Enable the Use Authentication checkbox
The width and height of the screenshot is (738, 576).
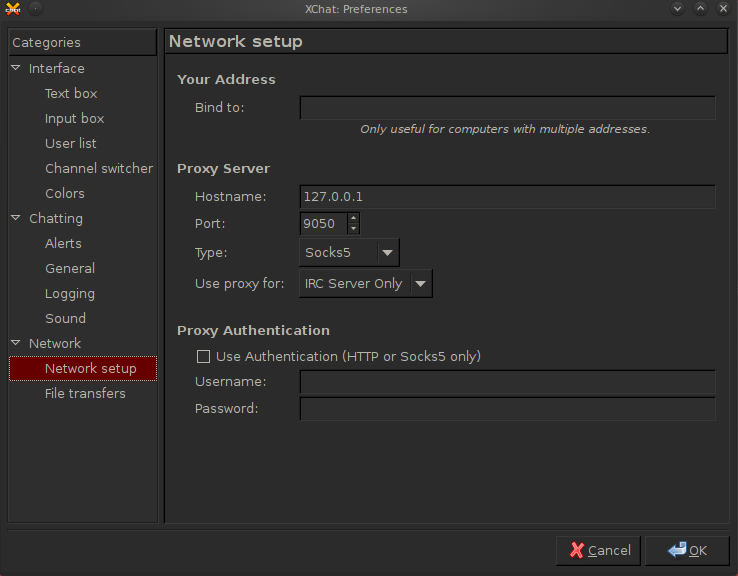pos(204,356)
